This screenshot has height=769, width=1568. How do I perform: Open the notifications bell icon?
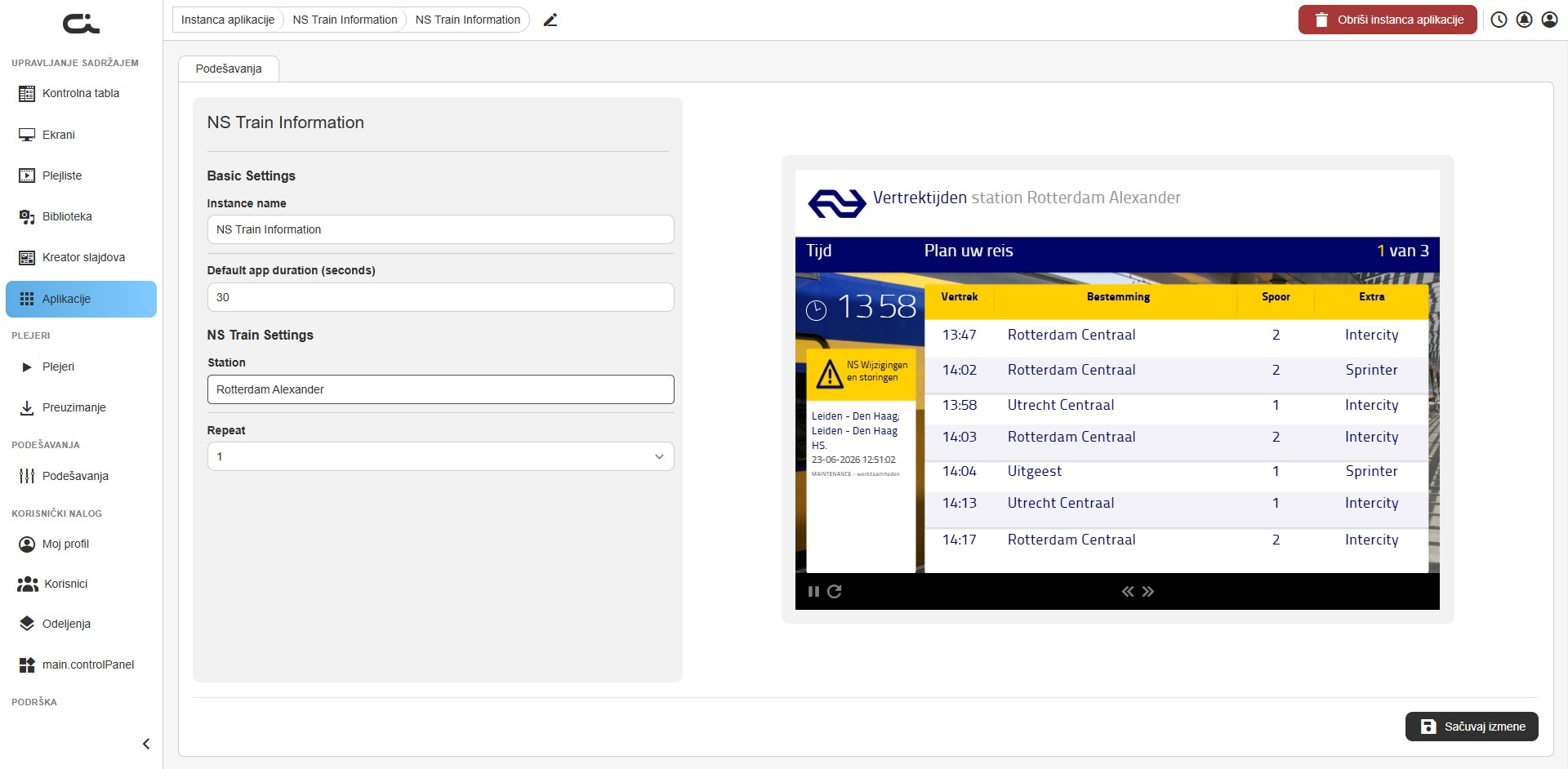1524,20
